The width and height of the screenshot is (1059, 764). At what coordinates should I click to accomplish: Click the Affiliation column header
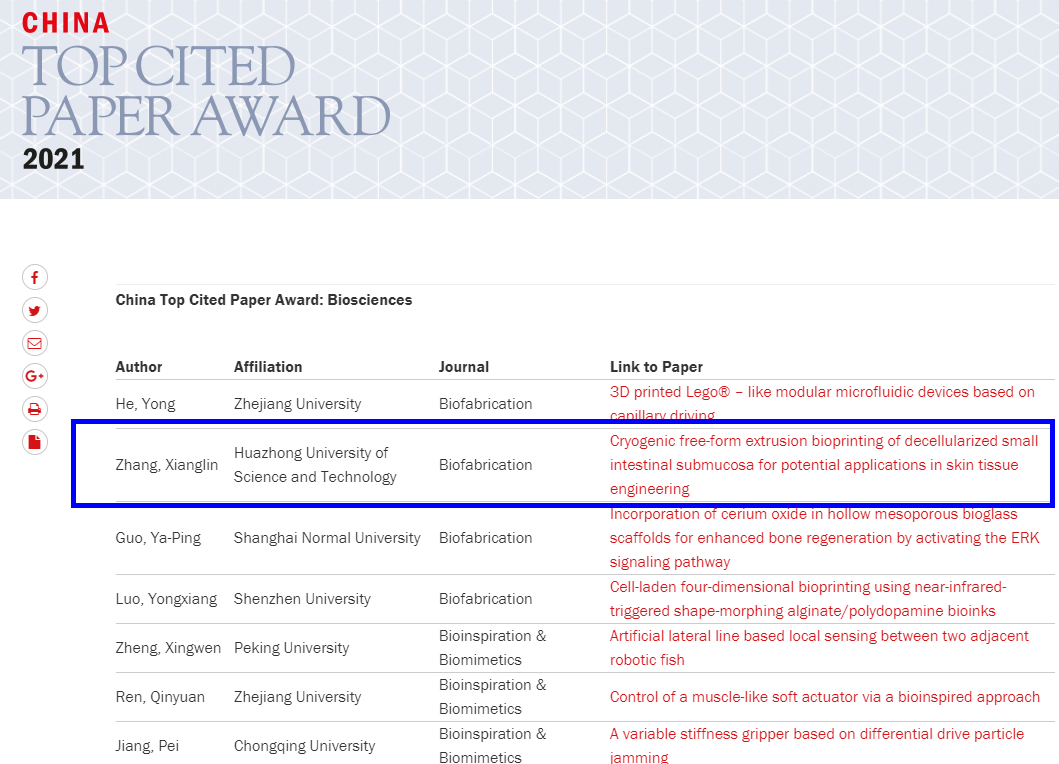point(268,367)
